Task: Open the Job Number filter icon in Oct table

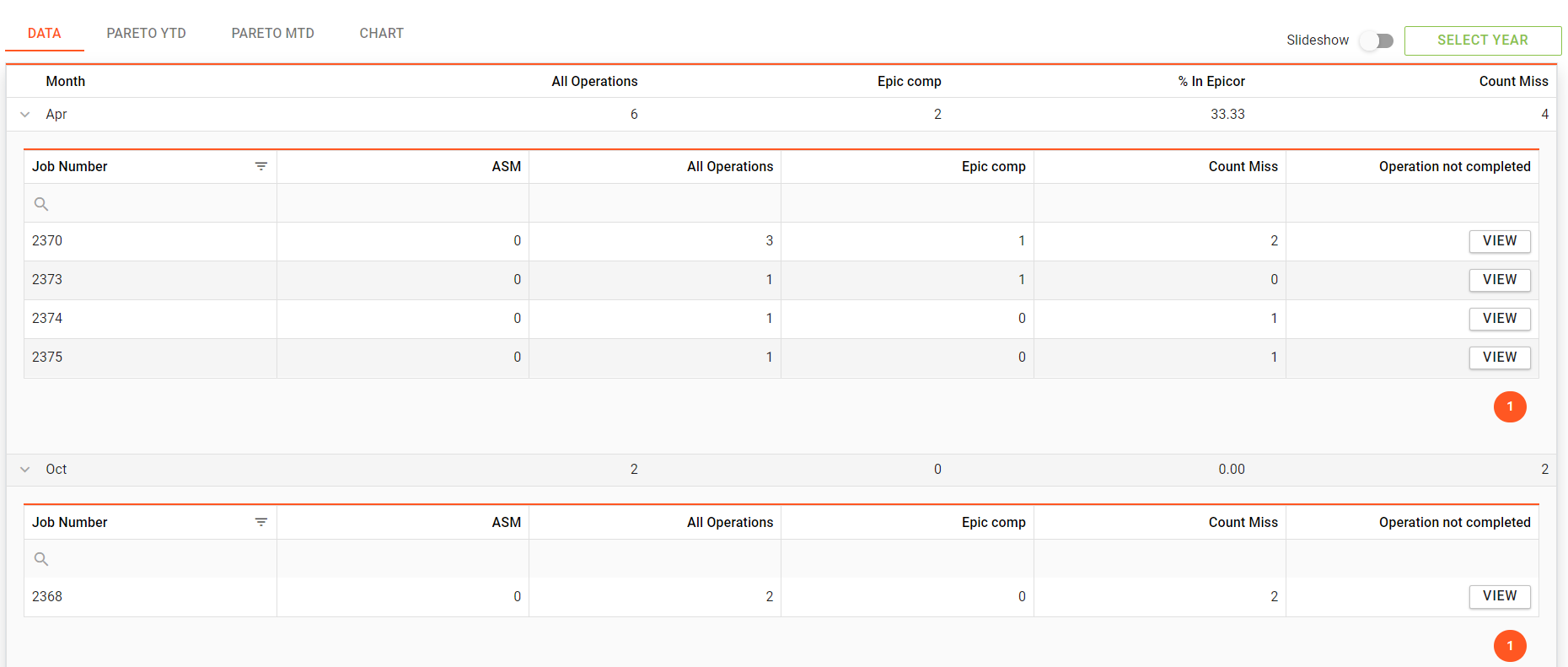Action: [261, 523]
